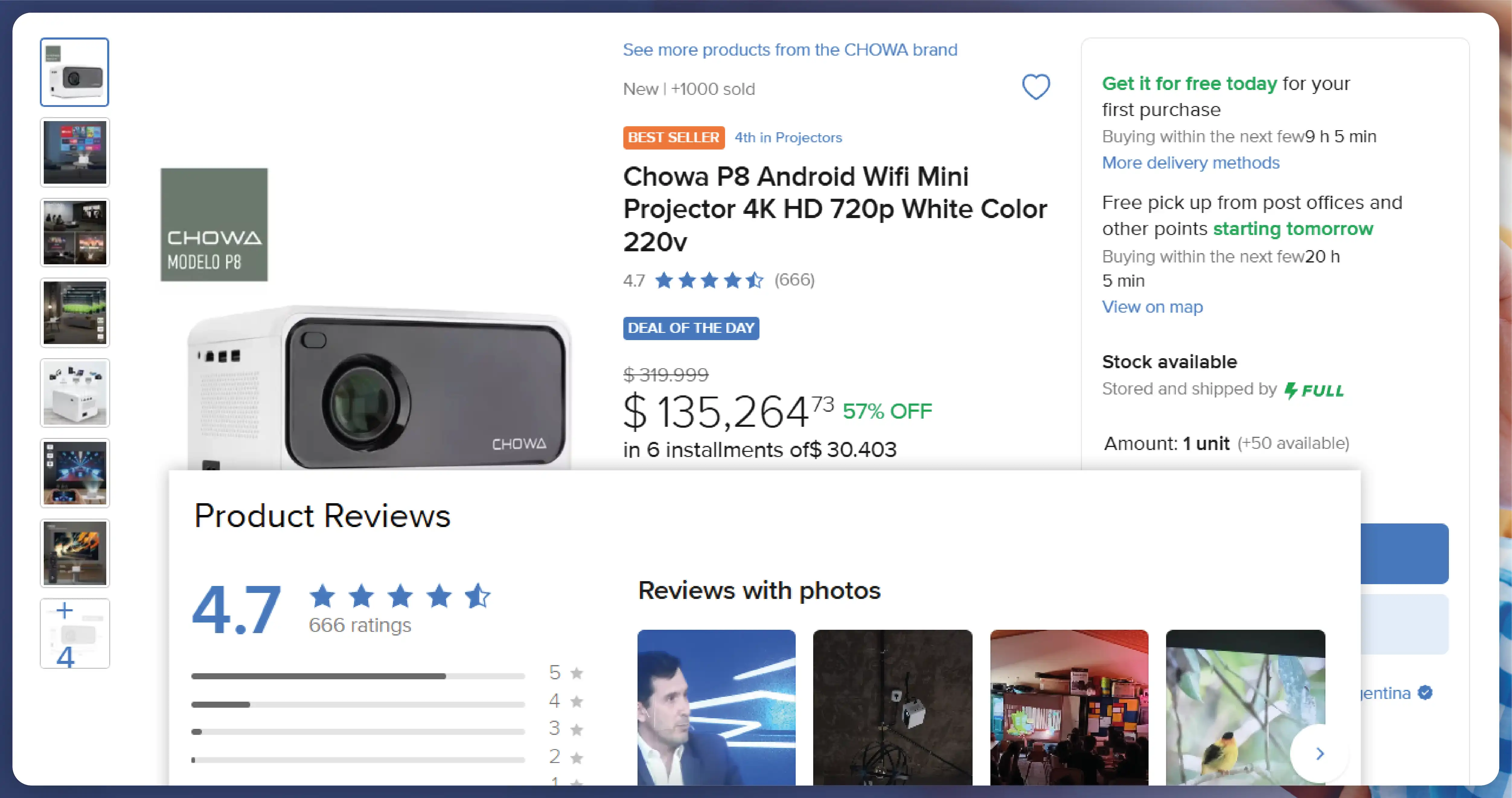Open the +4 more images thumbnail
The width and height of the screenshot is (1512, 798).
tap(75, 634)
